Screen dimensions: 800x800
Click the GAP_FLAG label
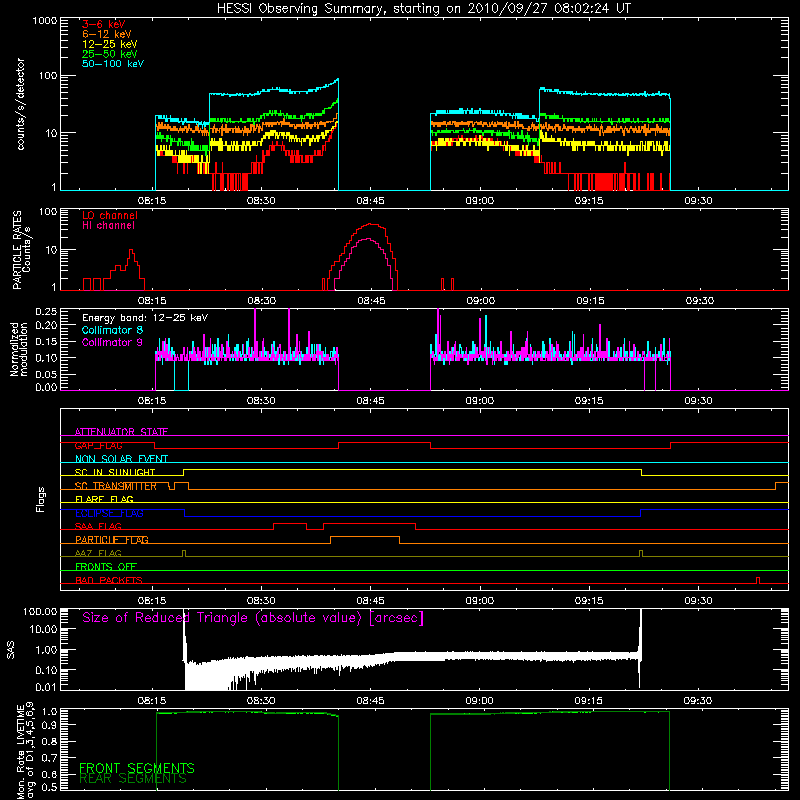click(x=98, y=445)
